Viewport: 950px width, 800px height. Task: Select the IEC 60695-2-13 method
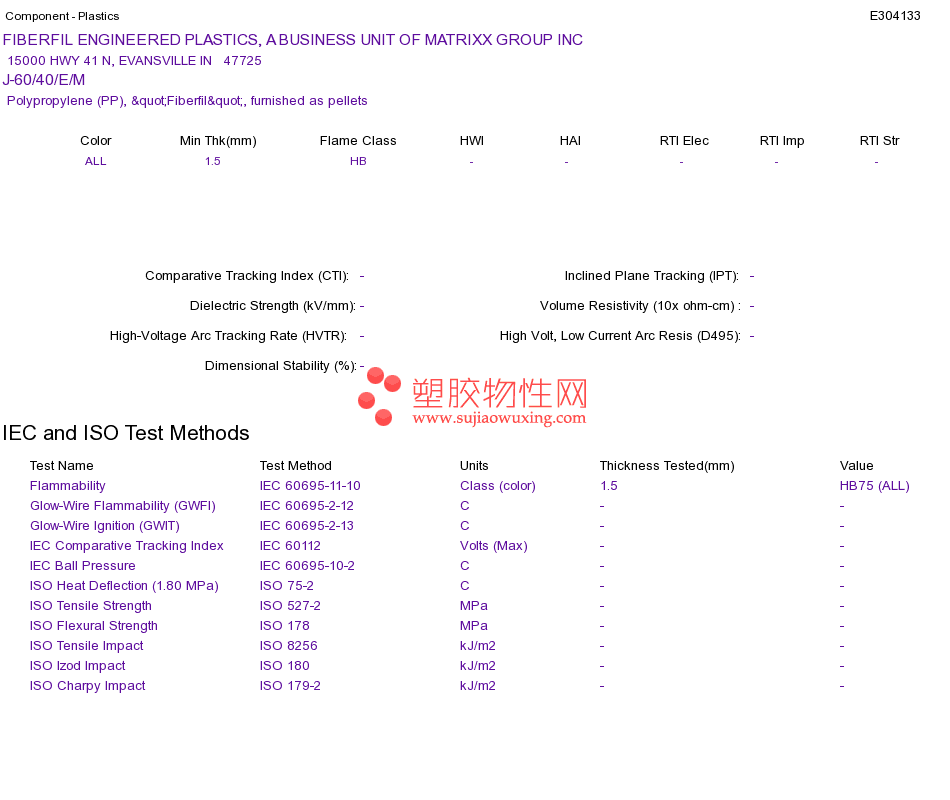tap(307, 526)
